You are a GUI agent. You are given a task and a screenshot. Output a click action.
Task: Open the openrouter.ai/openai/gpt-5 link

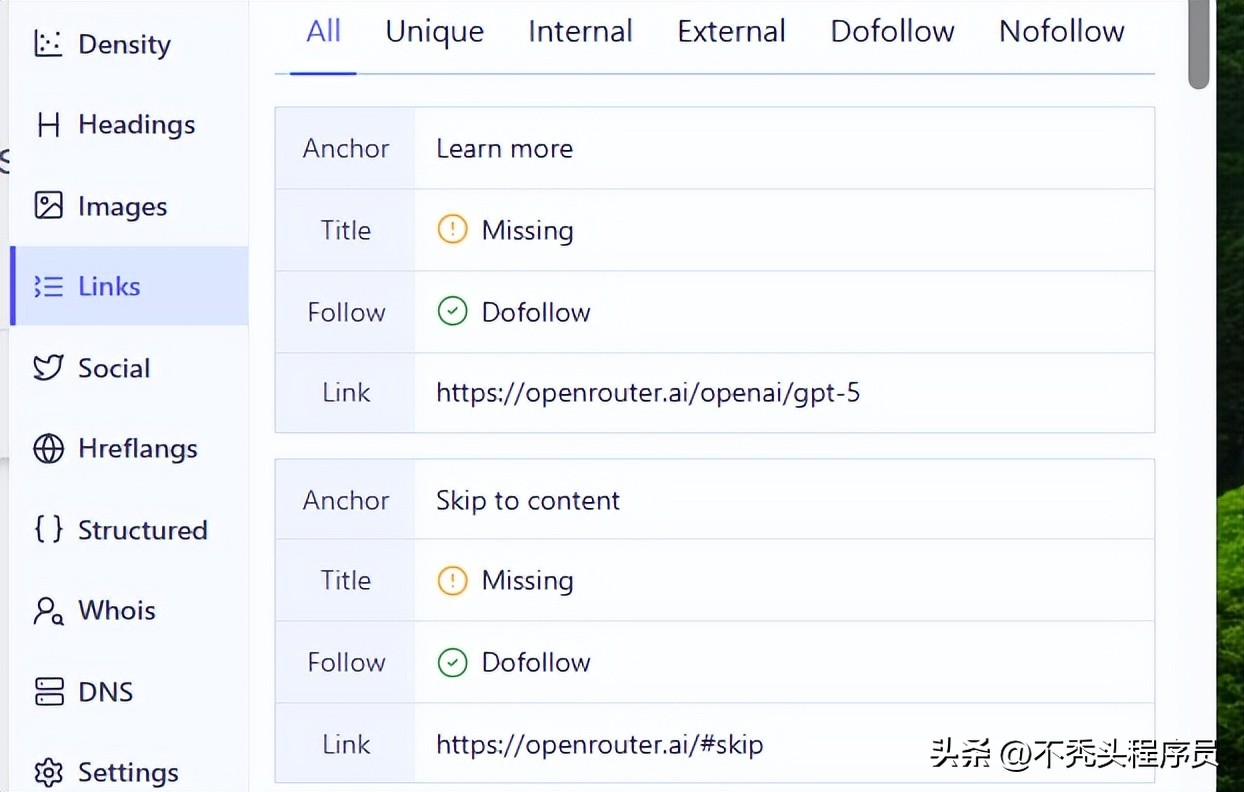(647, 393)
